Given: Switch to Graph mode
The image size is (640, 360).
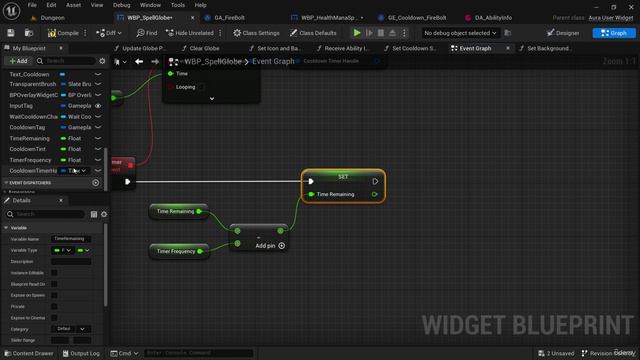Looking at the screenshot, I should [614, 33].
